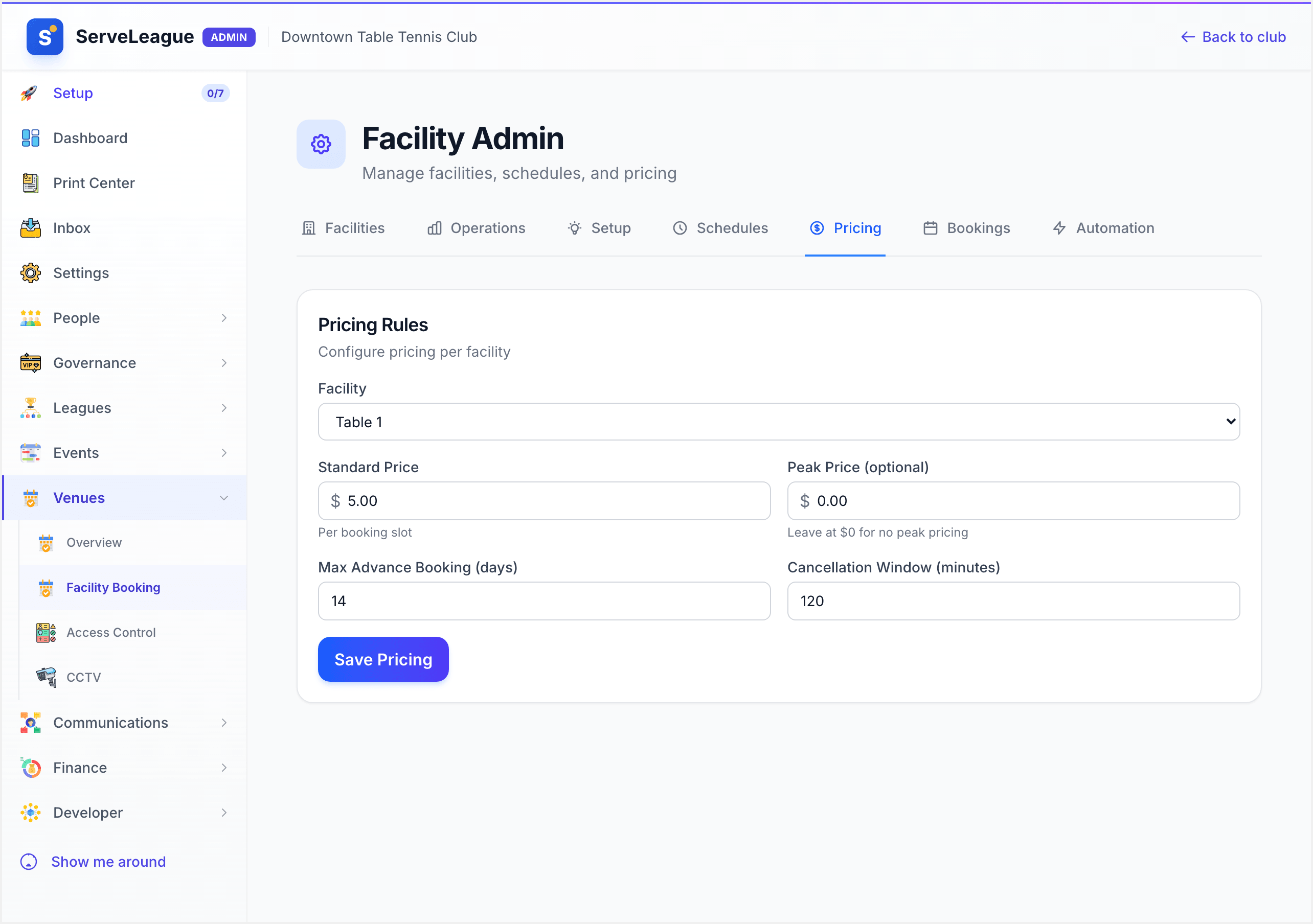Collapse the Venues section chevron
1313x924 pixels.
point(224,498)
